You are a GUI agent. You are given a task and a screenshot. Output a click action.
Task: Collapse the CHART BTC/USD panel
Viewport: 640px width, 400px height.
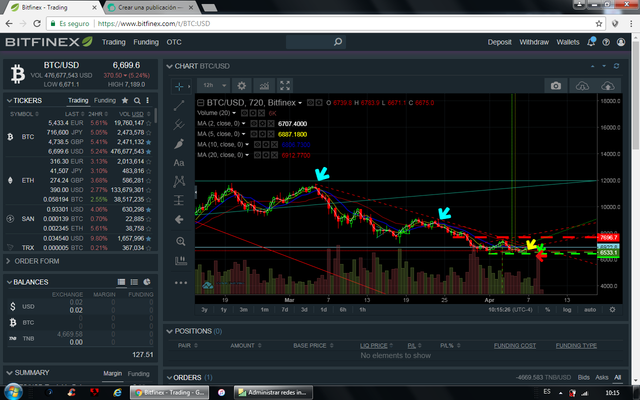(x=169, y=66)
